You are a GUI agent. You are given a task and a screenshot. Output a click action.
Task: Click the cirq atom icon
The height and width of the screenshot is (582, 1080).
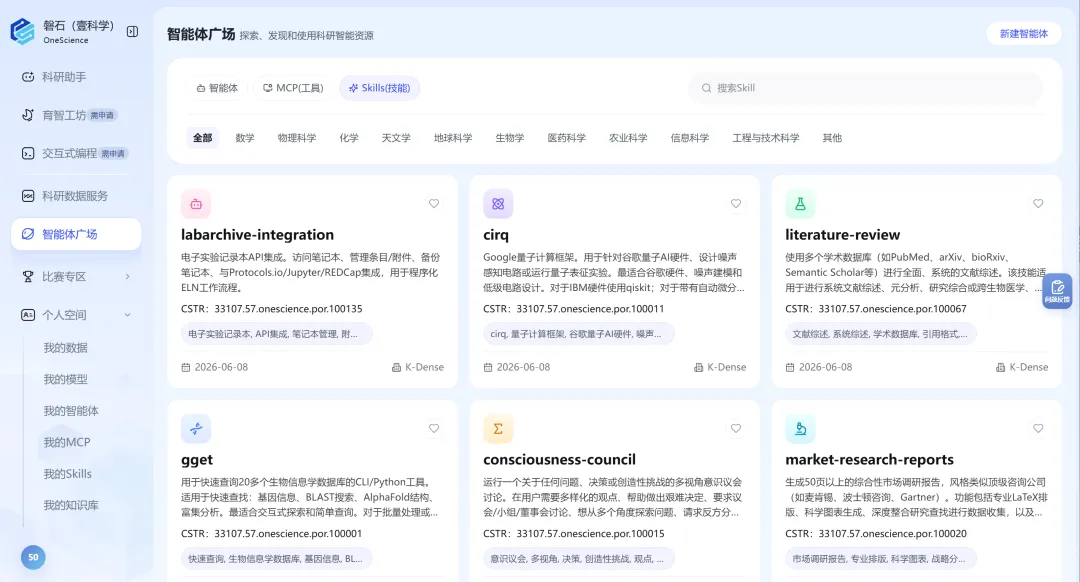coord(498,204)
